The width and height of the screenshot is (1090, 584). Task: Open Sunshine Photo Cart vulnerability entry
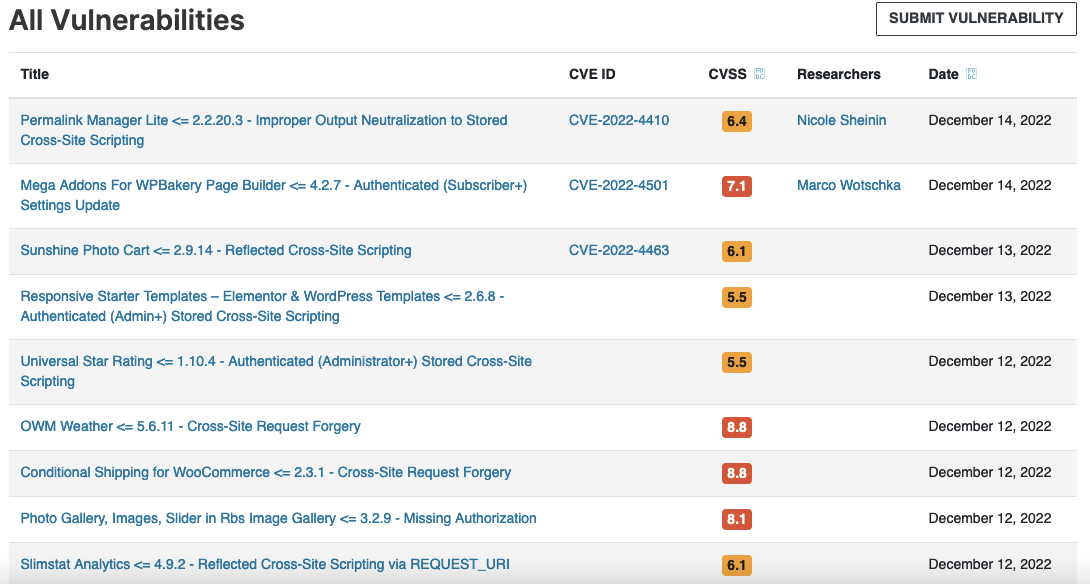click(x=215, y=250)
